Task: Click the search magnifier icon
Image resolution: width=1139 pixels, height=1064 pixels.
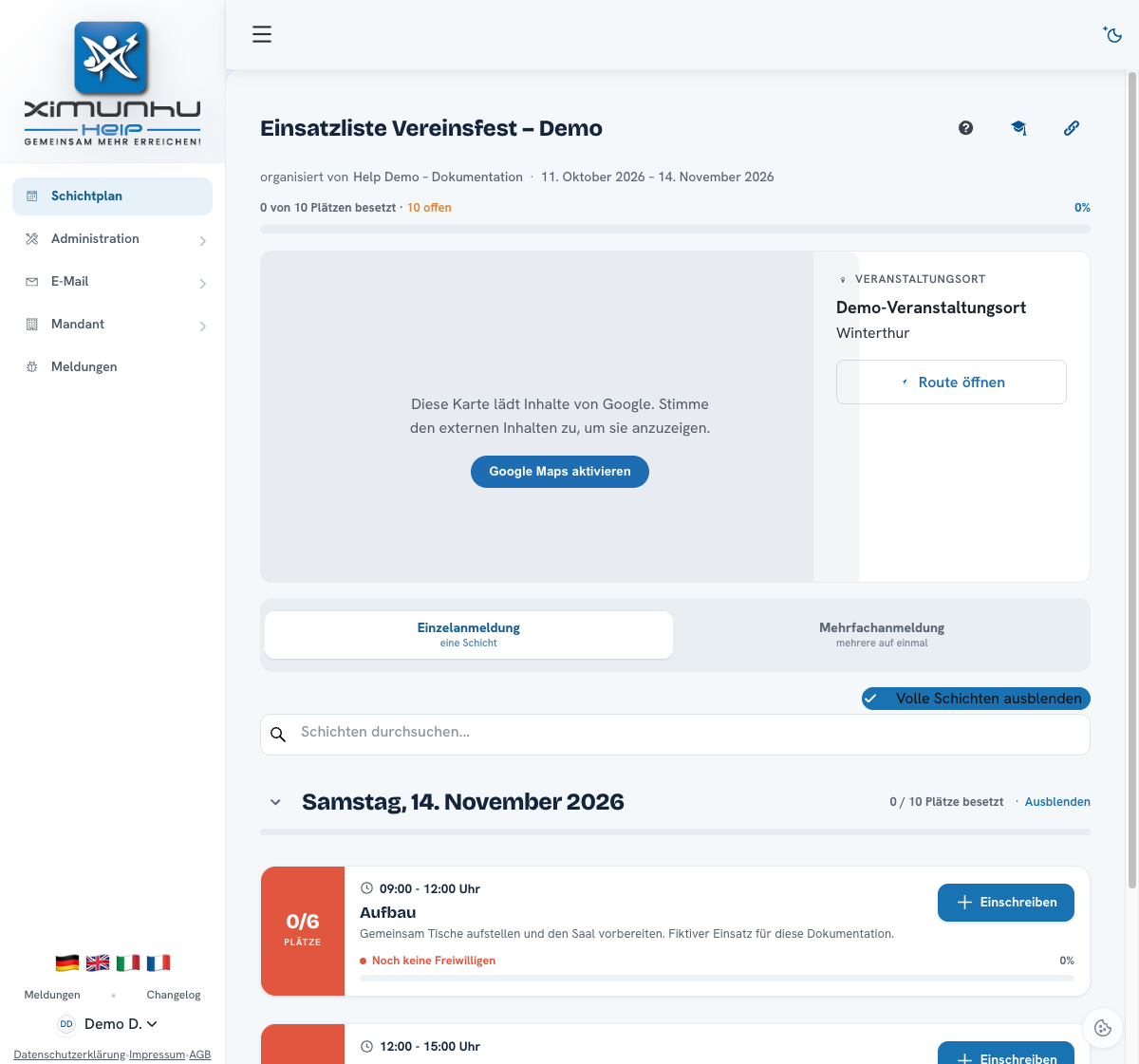Action: [x=278, y=734]
